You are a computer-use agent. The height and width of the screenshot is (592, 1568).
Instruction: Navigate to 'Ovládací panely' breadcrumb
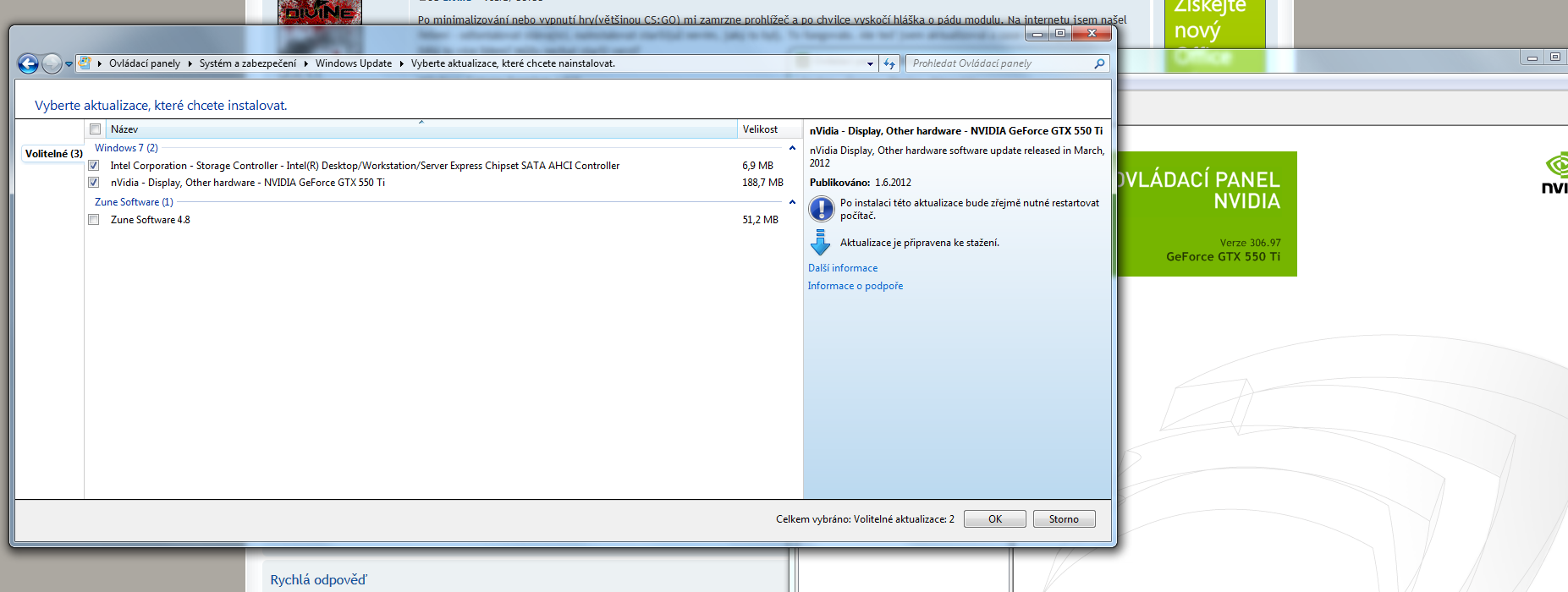coord(145,63)
